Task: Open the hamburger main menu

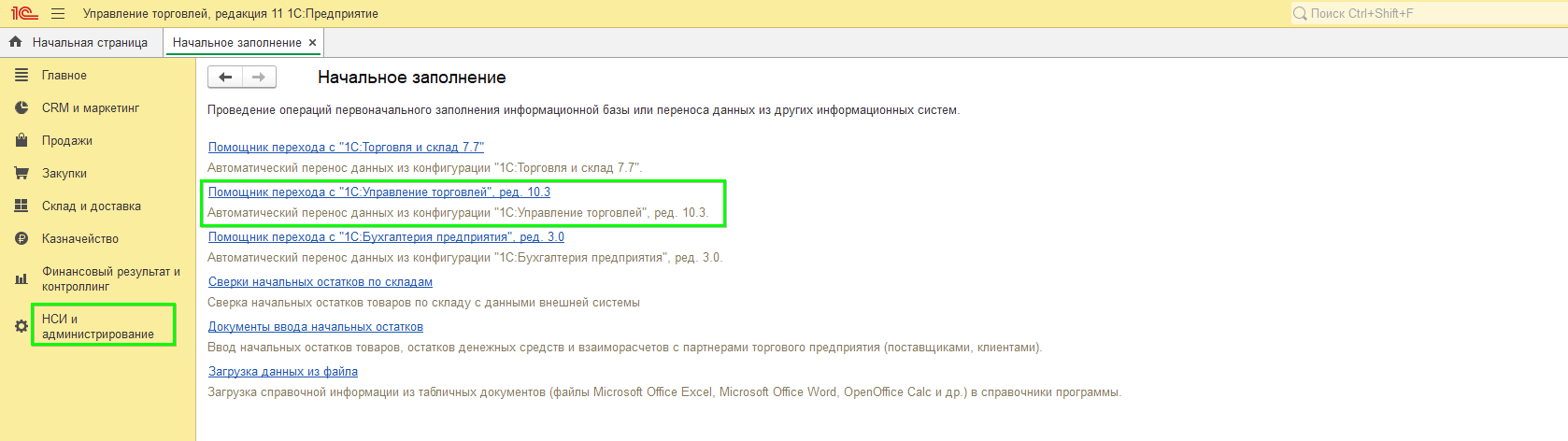Action: 58,13
